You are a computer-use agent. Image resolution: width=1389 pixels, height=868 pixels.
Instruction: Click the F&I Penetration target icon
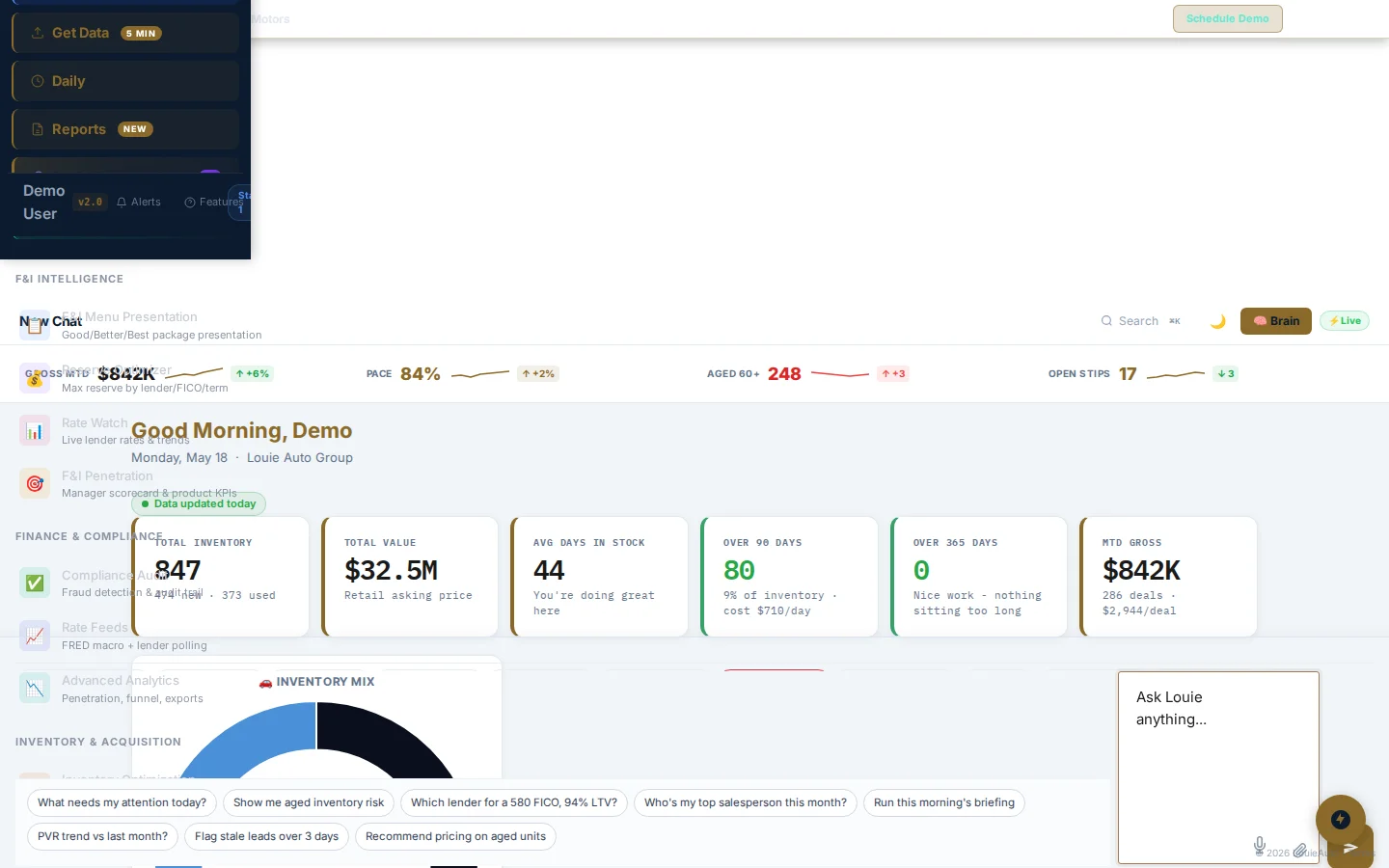[35, 483]
